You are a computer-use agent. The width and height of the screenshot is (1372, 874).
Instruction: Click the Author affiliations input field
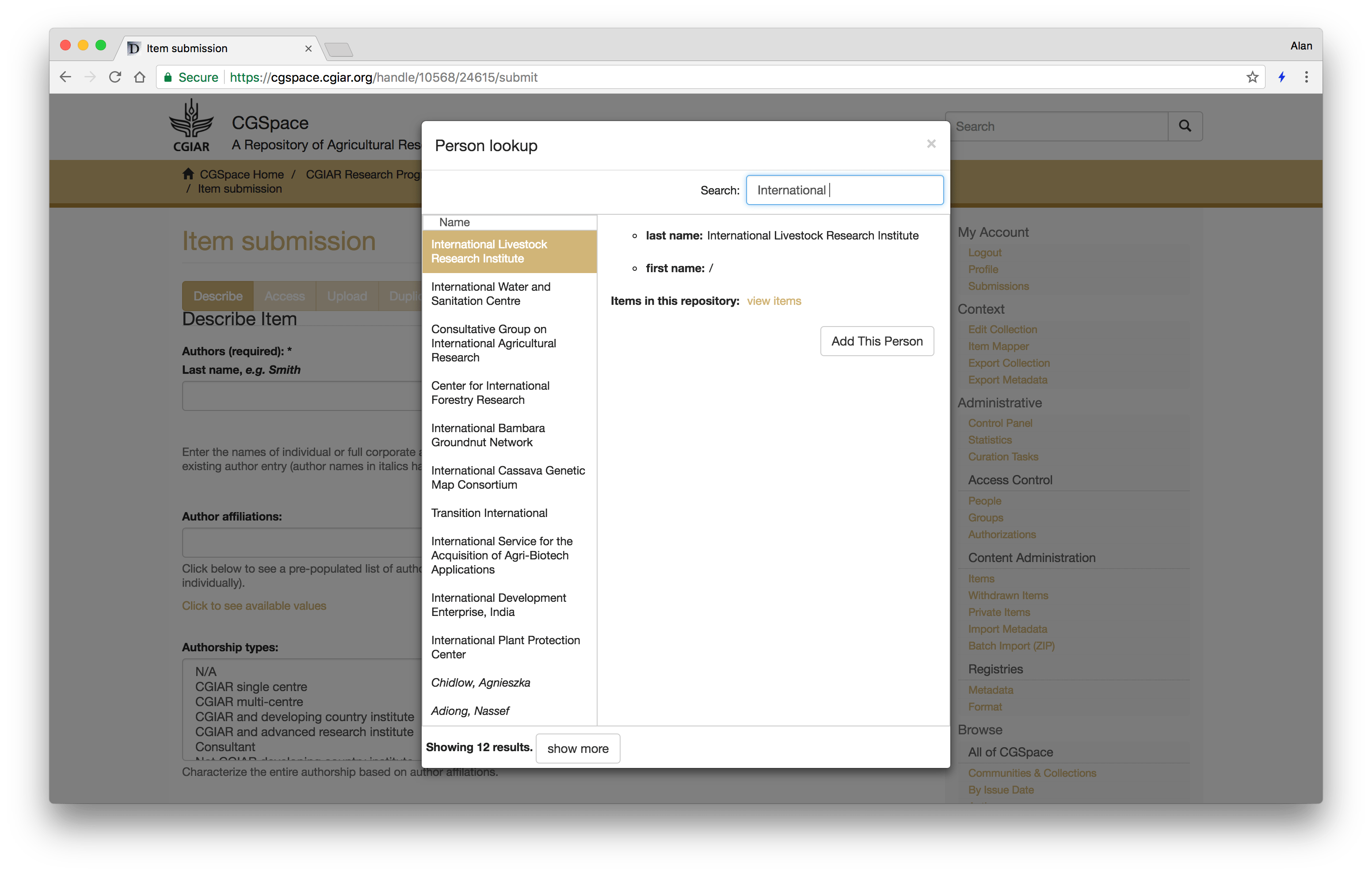[x=302, y=542]
